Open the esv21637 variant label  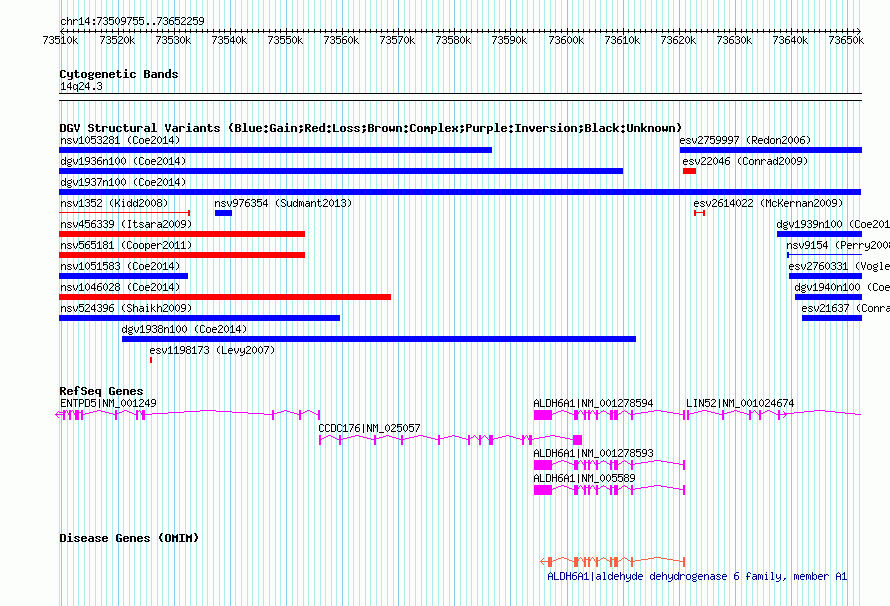(x=845, y=308)
